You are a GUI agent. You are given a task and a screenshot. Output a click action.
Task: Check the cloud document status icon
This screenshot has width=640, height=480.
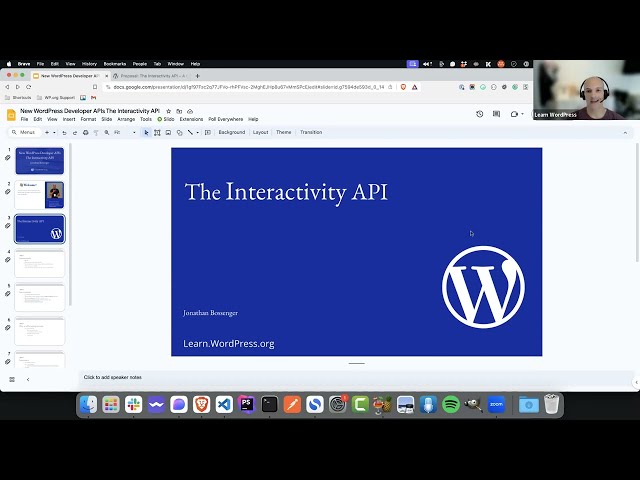click(x=190, y=111)
